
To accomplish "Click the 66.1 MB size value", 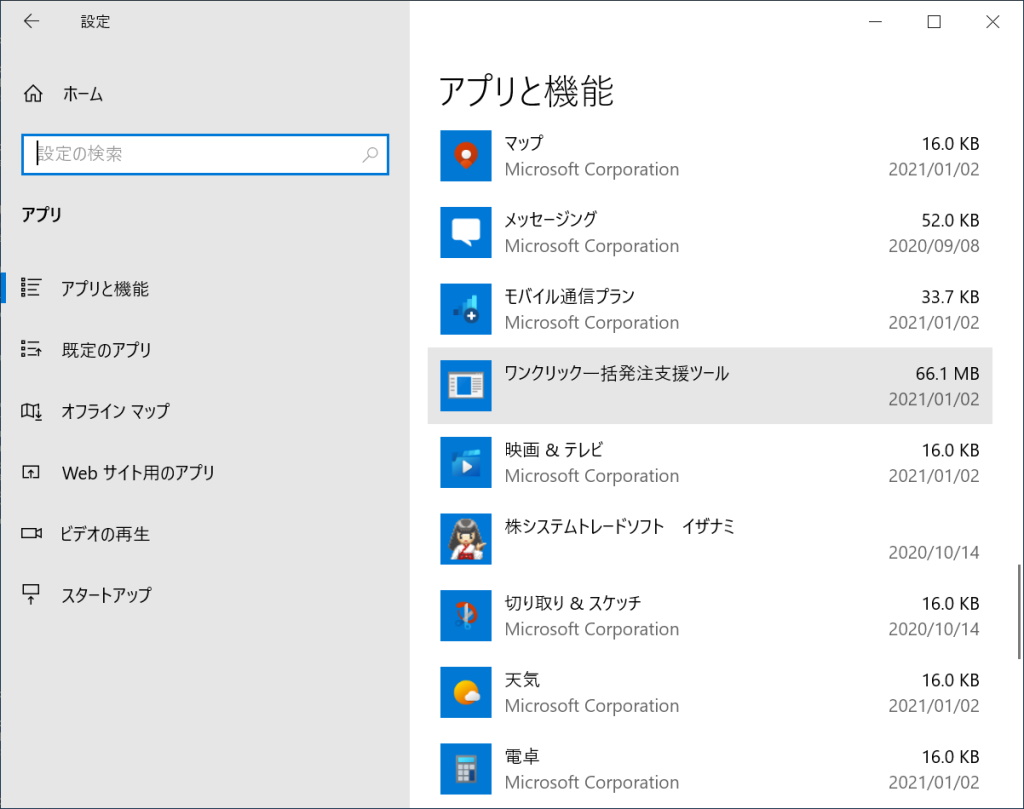I will click(x=947, y=373).
